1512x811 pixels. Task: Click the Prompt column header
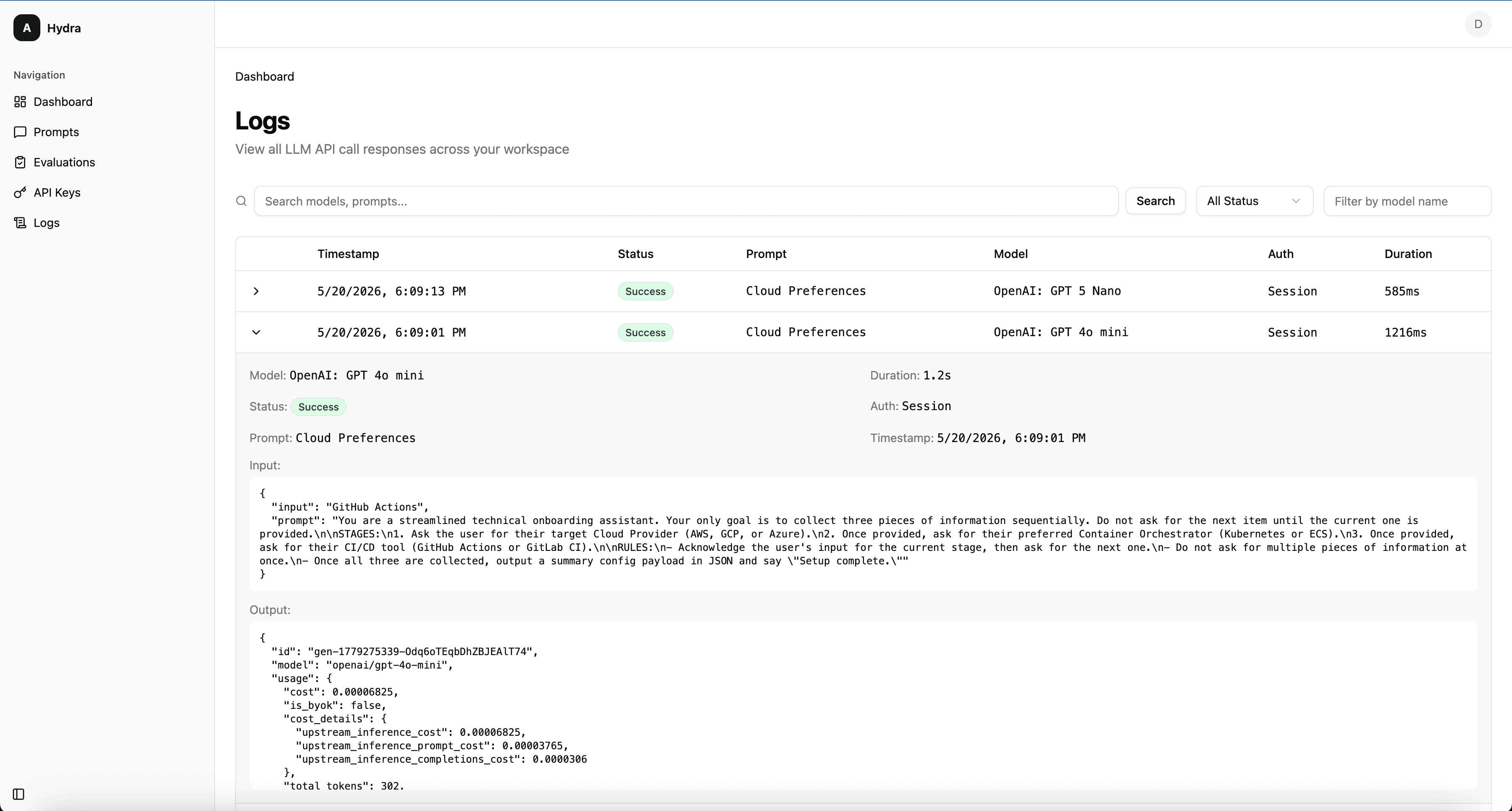[766, 254]
